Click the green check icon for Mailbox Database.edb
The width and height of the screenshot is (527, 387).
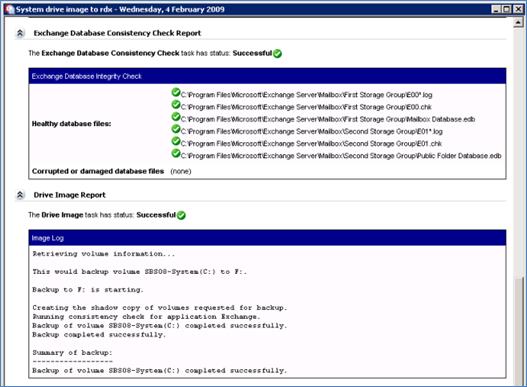point(176,117)
